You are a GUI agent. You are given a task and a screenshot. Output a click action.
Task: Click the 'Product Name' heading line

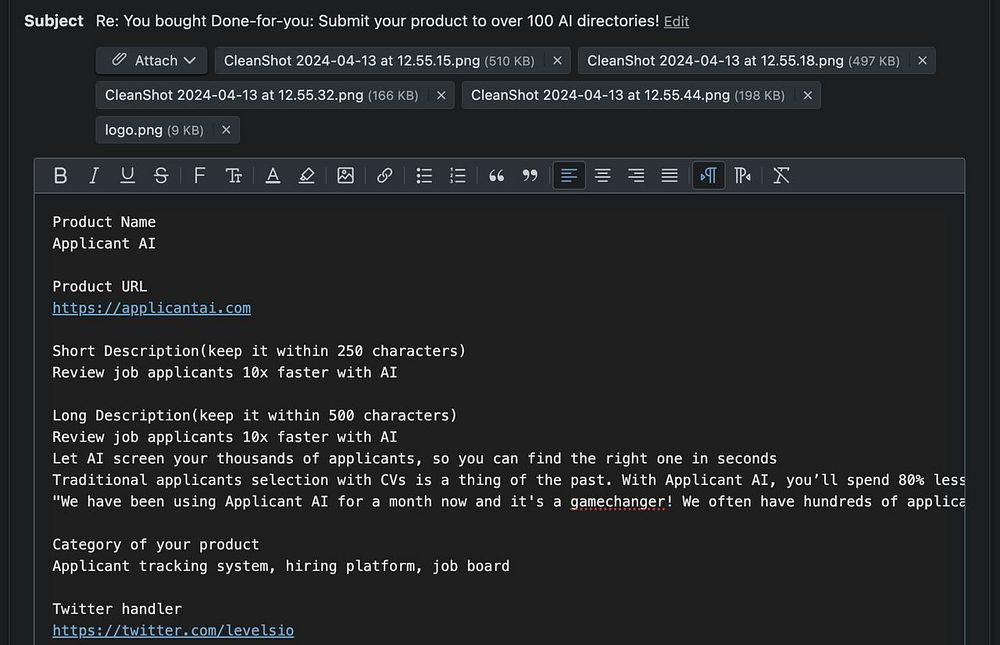point(104,222)
